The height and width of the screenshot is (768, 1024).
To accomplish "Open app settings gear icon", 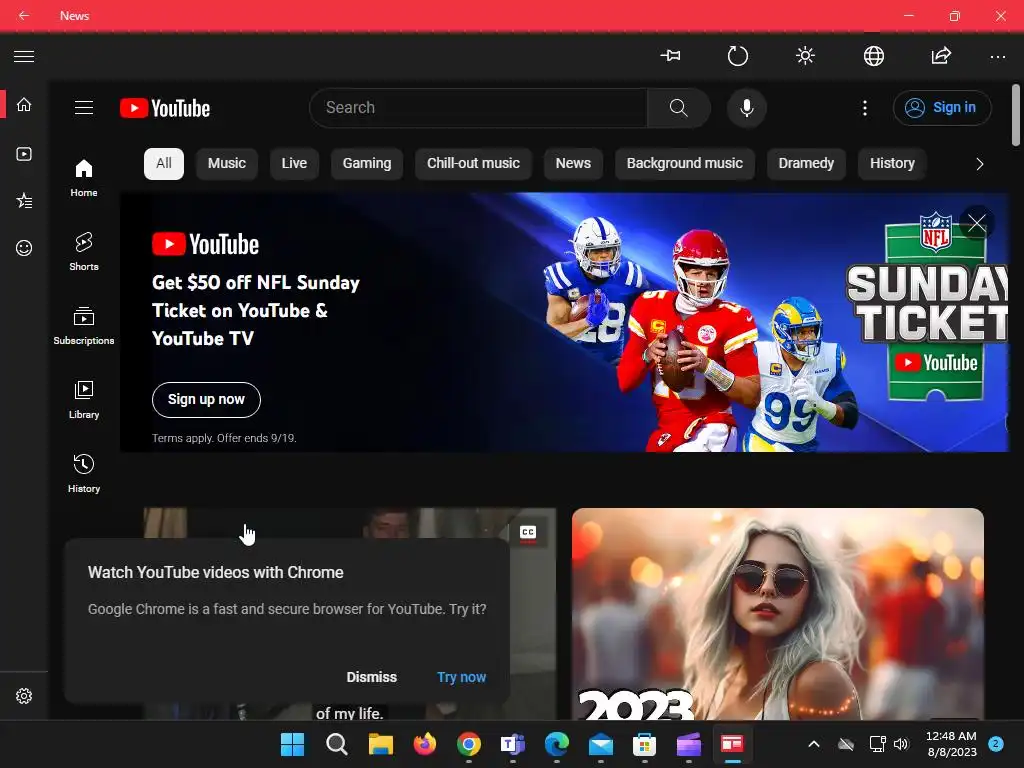I will click(x=24, y=696).
